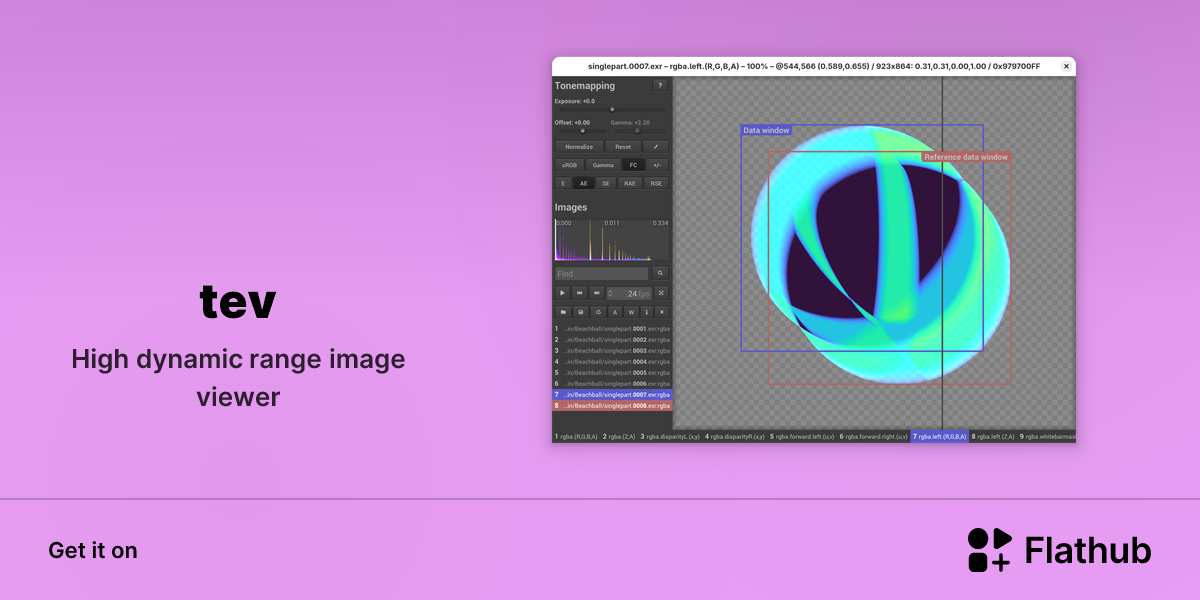1200x600 pixels.
Task: Switch to channel tab 4 rgba.disparityR.(x,y)
Action: click(735, 437)
